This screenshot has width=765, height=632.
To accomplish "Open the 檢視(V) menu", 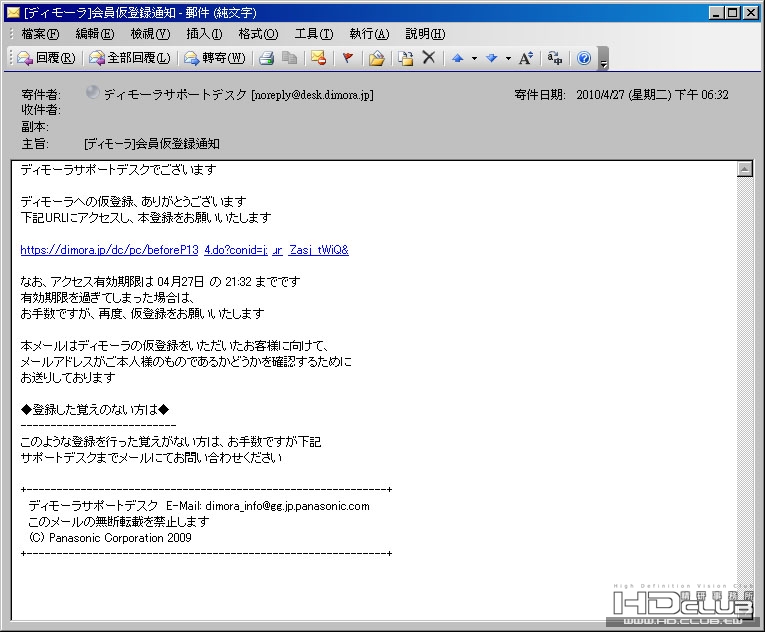I will pyautogui.click(x=150, y=34).
